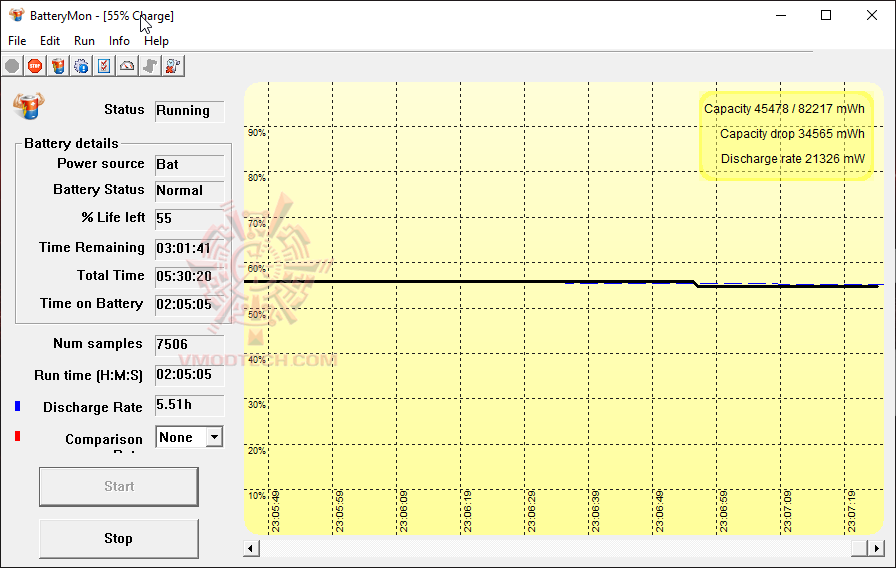Open the Help menu
Image resolution: width=896 pixels, height=568 pixels.
[156, 41]
